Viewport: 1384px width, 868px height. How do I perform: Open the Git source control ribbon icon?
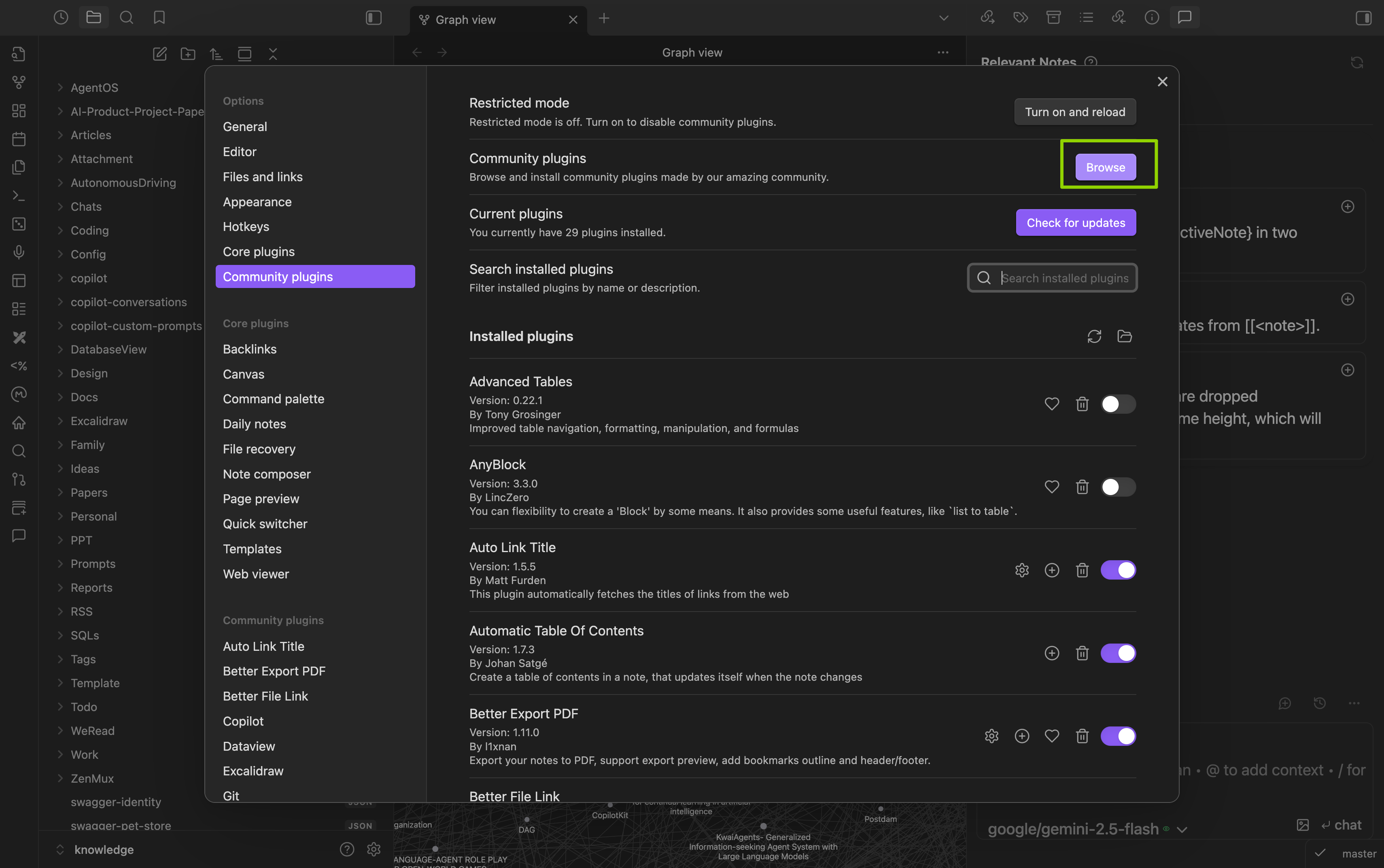click(x=19, y=479)
